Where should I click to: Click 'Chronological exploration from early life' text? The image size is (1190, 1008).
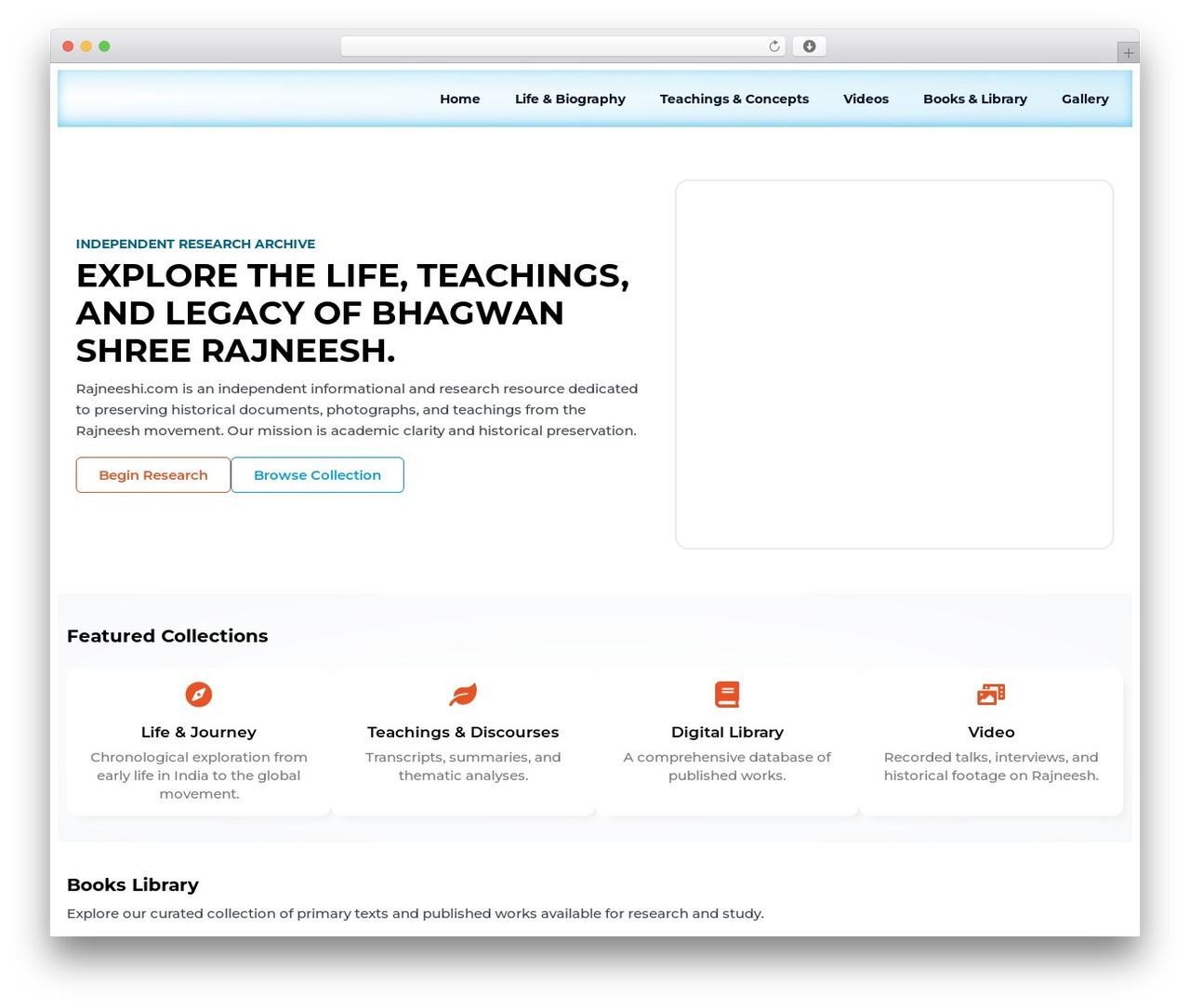pos(199,776)
